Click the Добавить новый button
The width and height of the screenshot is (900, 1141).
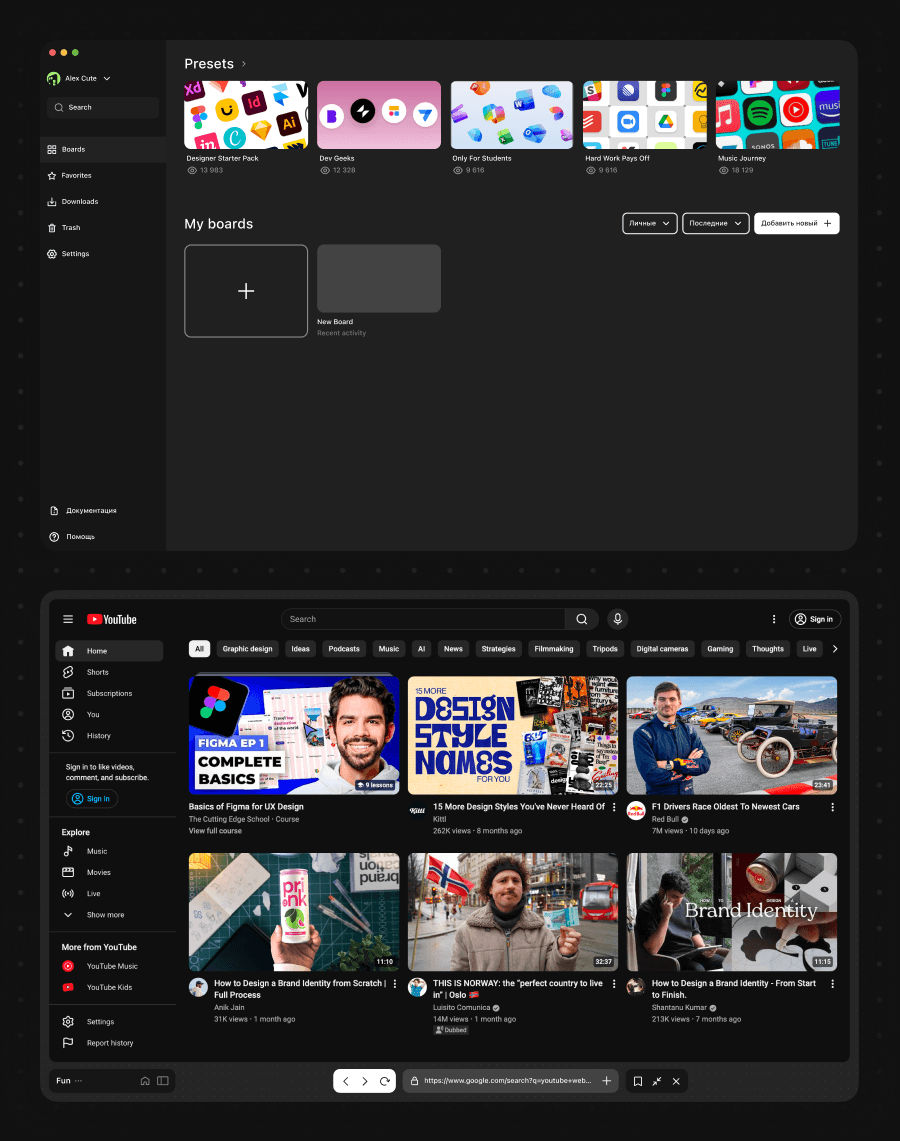(x=796, y=223)
